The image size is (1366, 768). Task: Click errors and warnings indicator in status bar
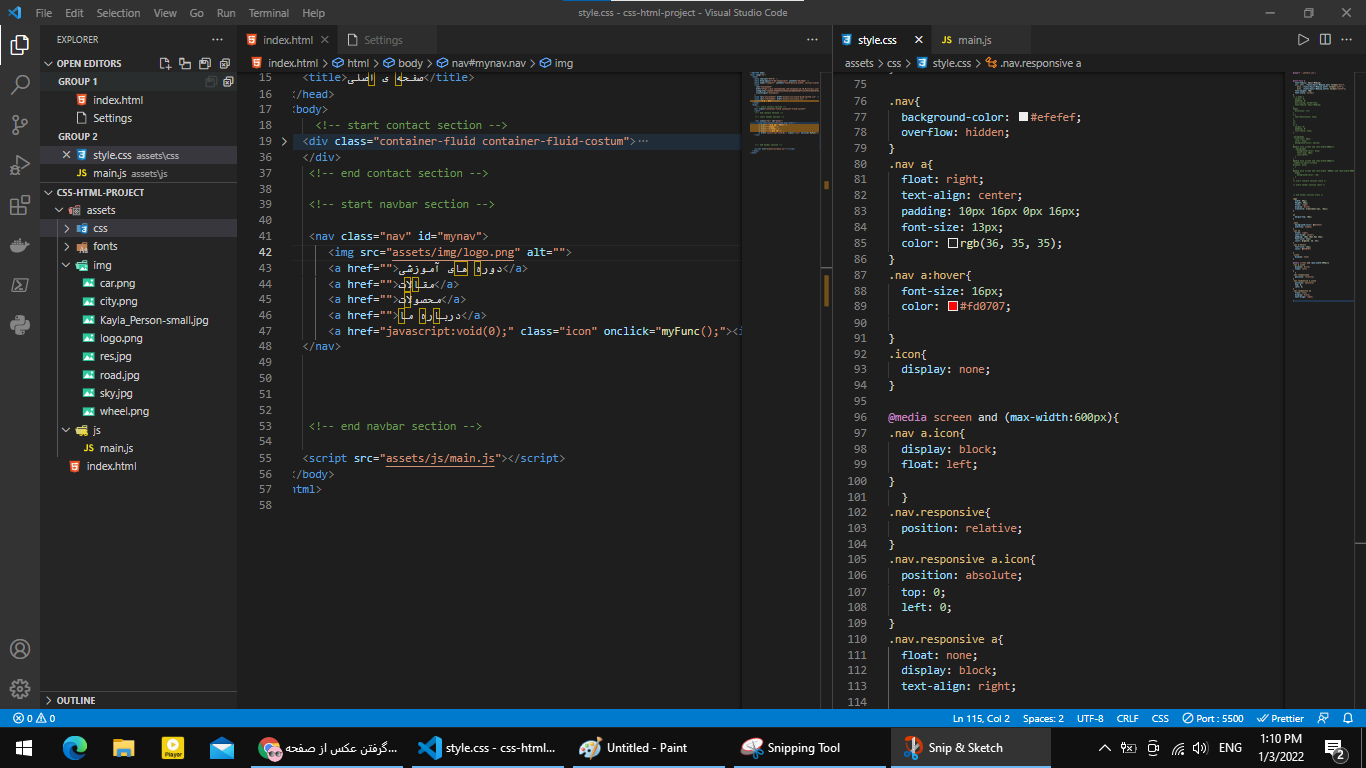pyautogui.click(x=34, y=718)
